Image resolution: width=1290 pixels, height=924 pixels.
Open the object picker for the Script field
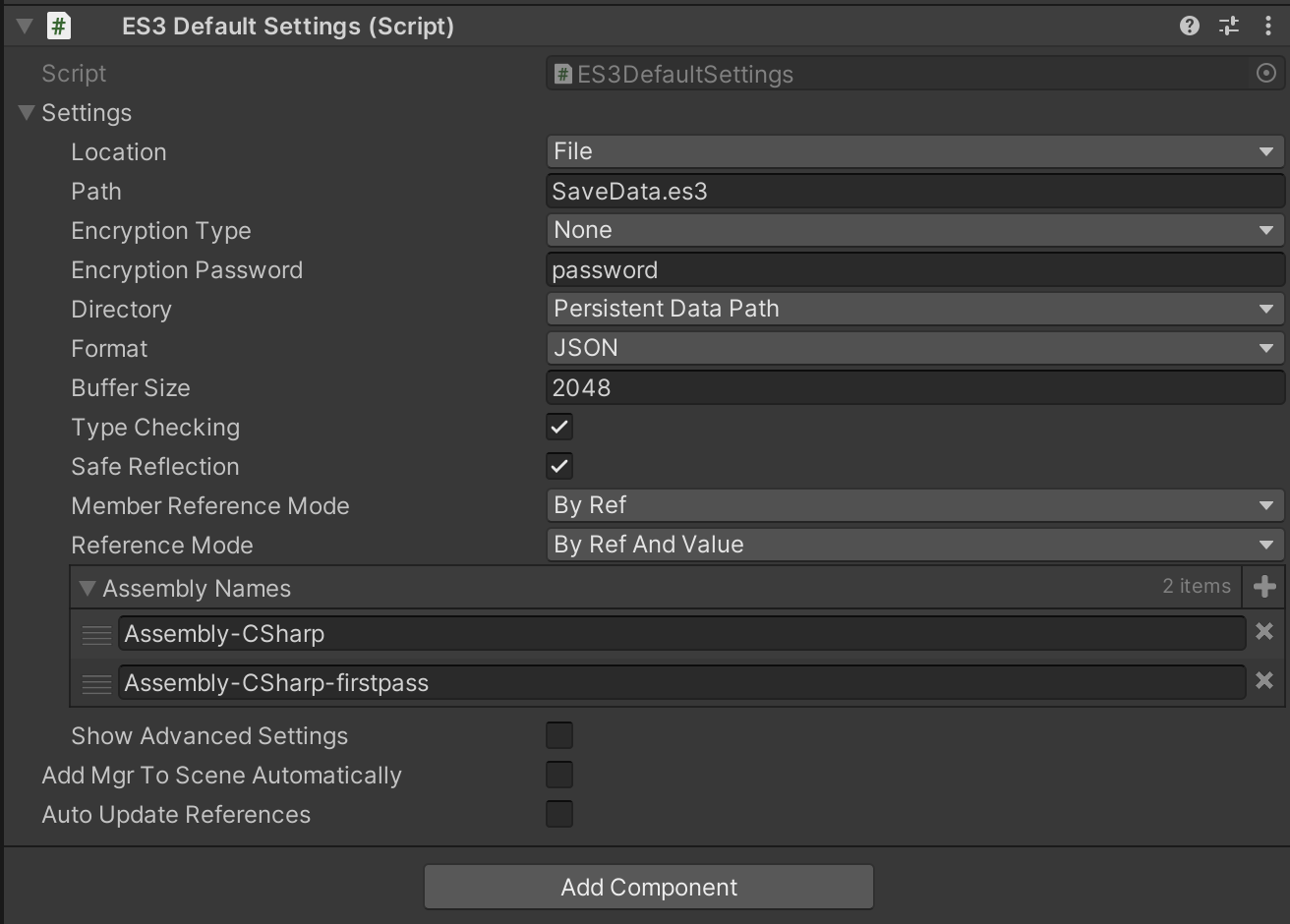pos(1266,74)
